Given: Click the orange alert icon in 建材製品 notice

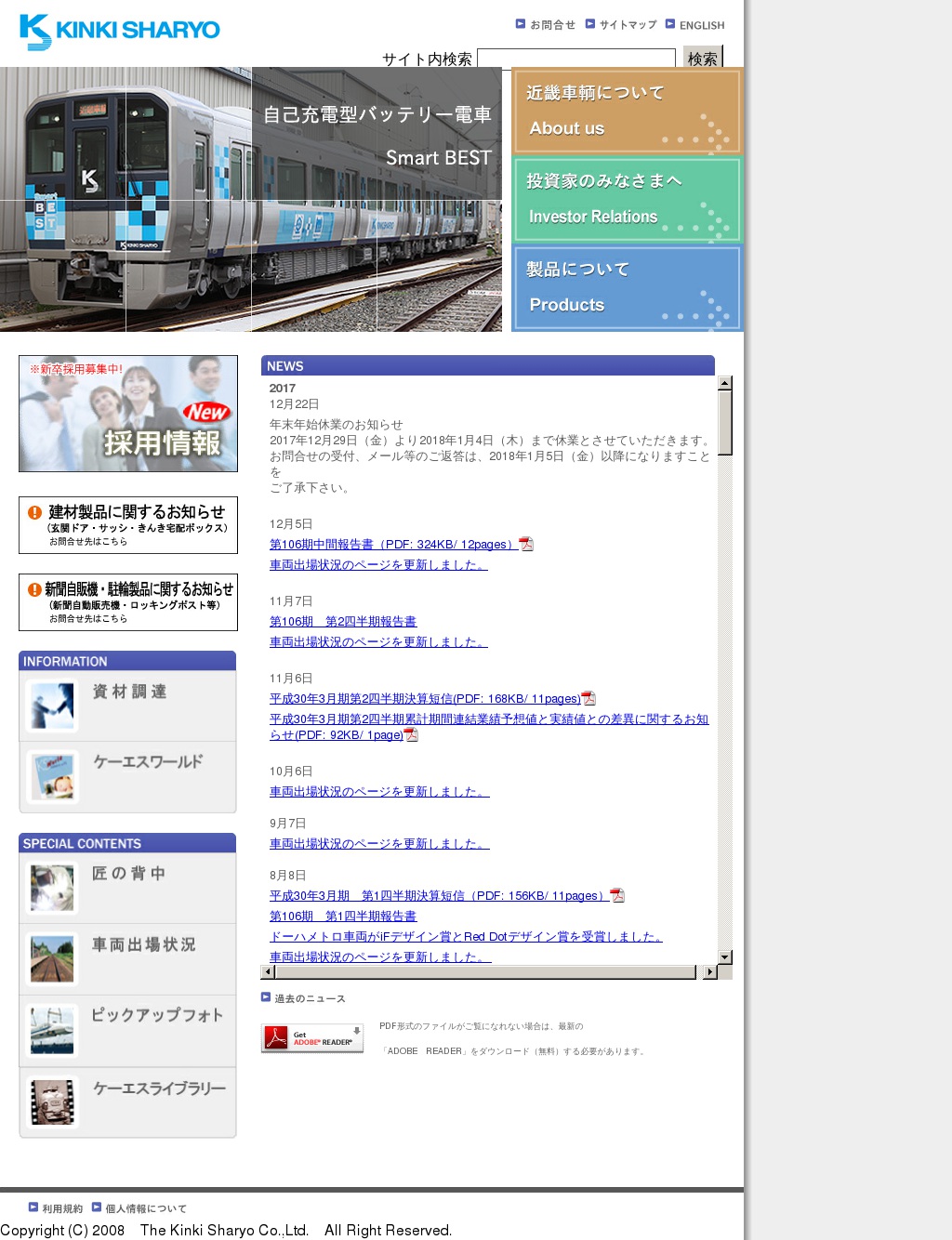Looking at the screenshot, I should (35, 512).
